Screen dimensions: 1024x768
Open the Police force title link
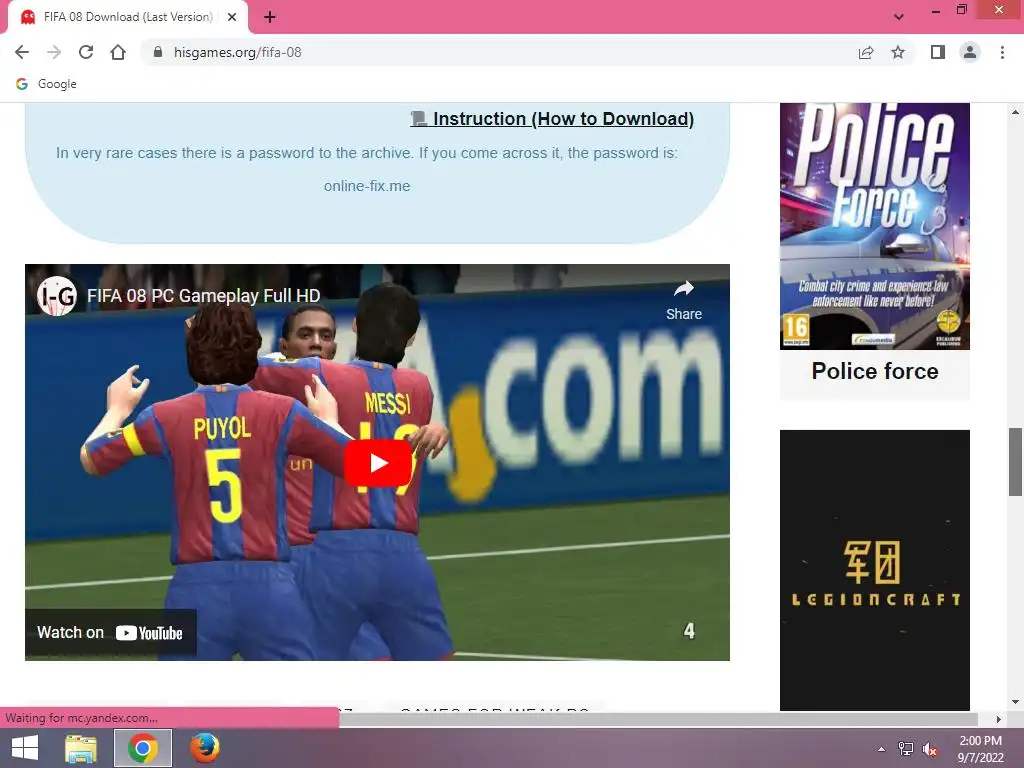pos(875,371)
